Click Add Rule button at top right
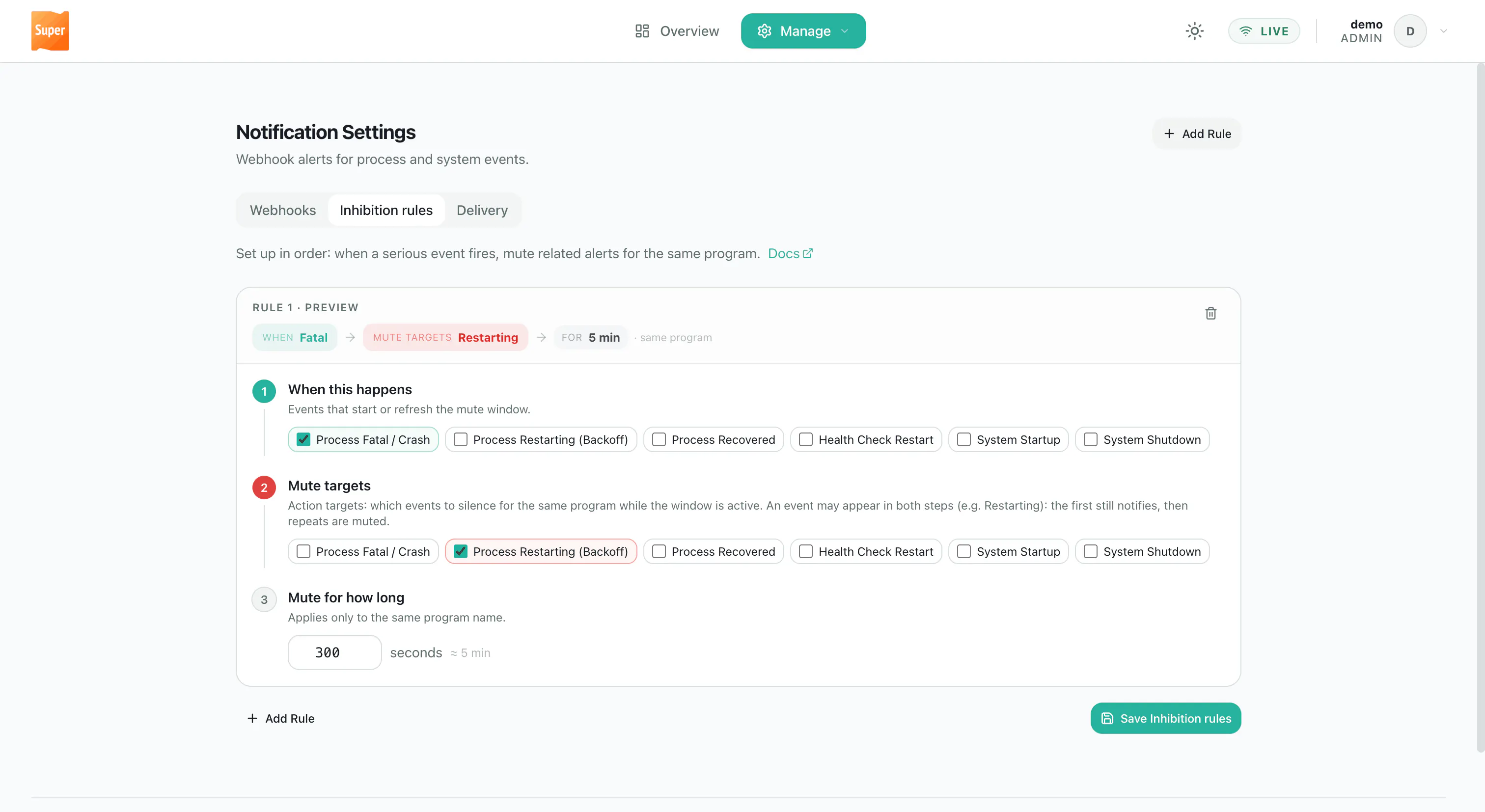1485x812 pixels. click(1197, 134)
